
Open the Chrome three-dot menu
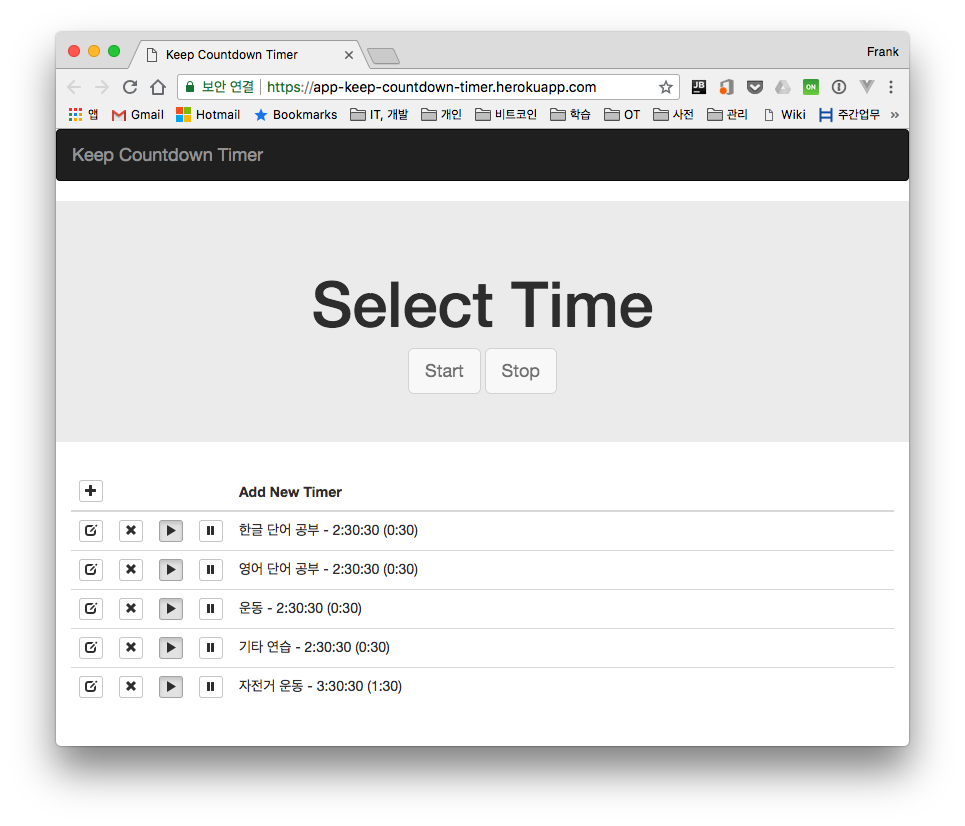pyautogui.click(x=891, y=87)
